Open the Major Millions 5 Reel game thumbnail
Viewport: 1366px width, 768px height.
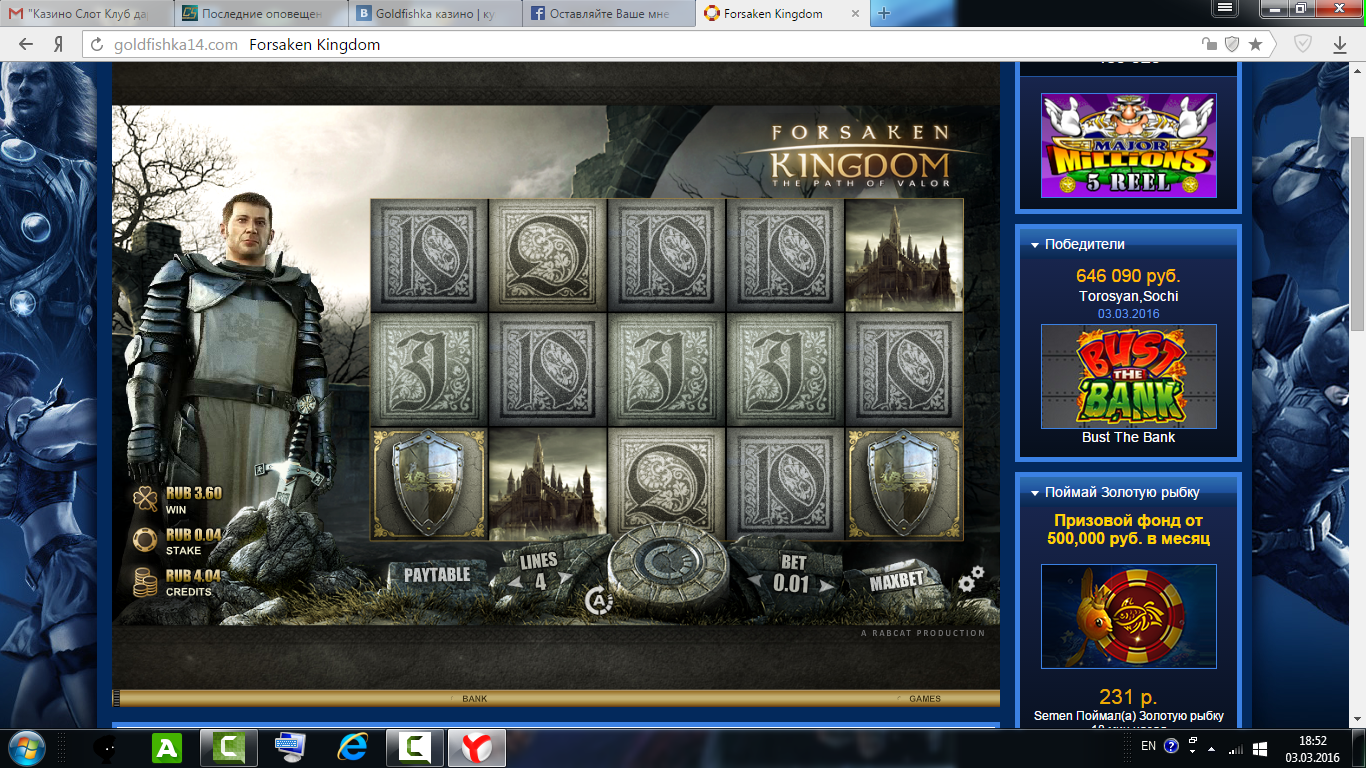tap(1128, 145)
